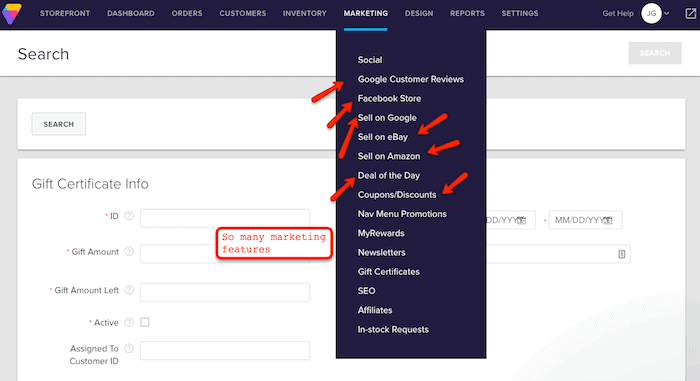The width and height of the screenshot is (700, 381).
Task: Choose In-stock Requests menu entry
Action: pos(393,329)
